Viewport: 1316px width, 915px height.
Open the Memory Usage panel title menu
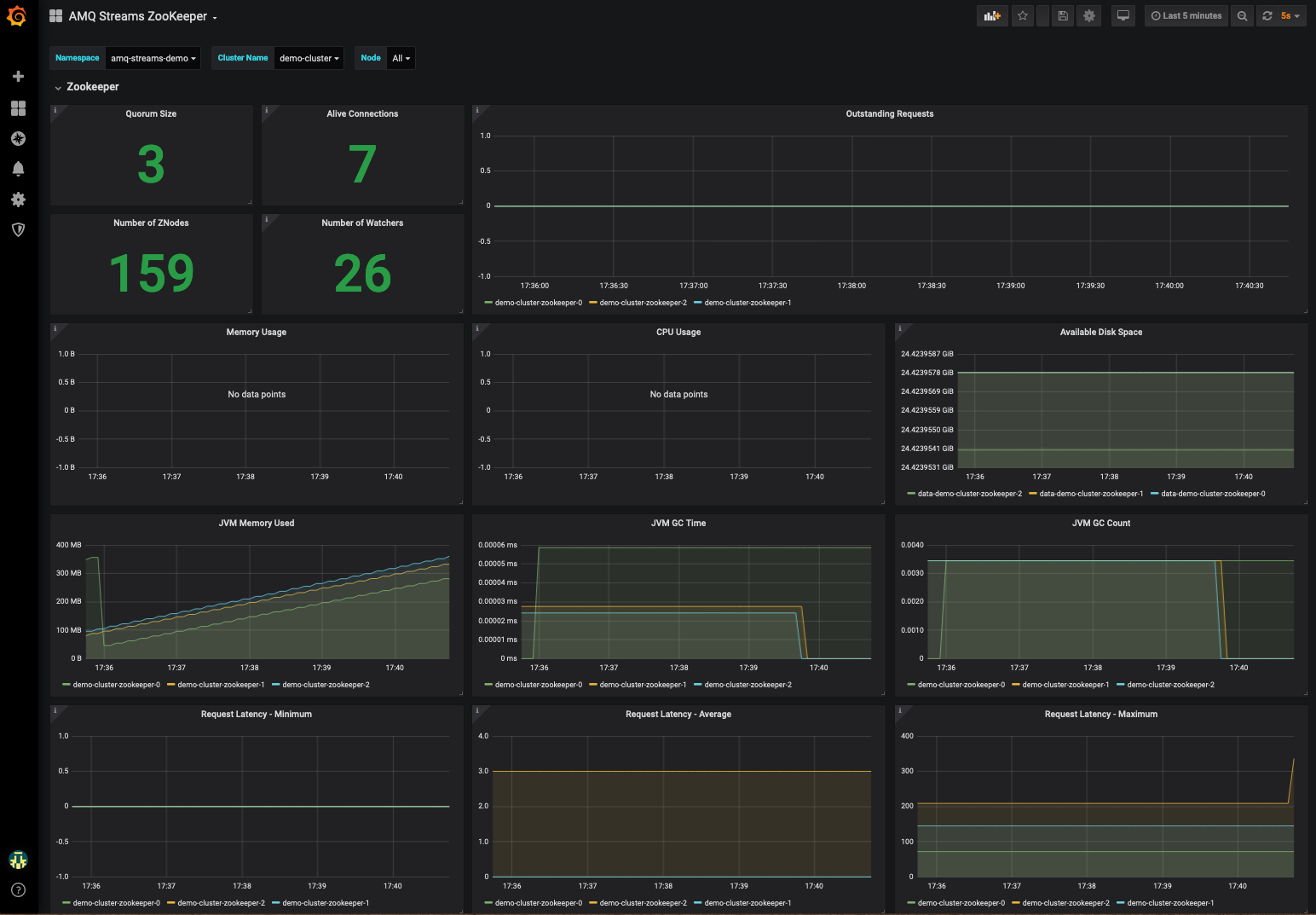point(256,332)
